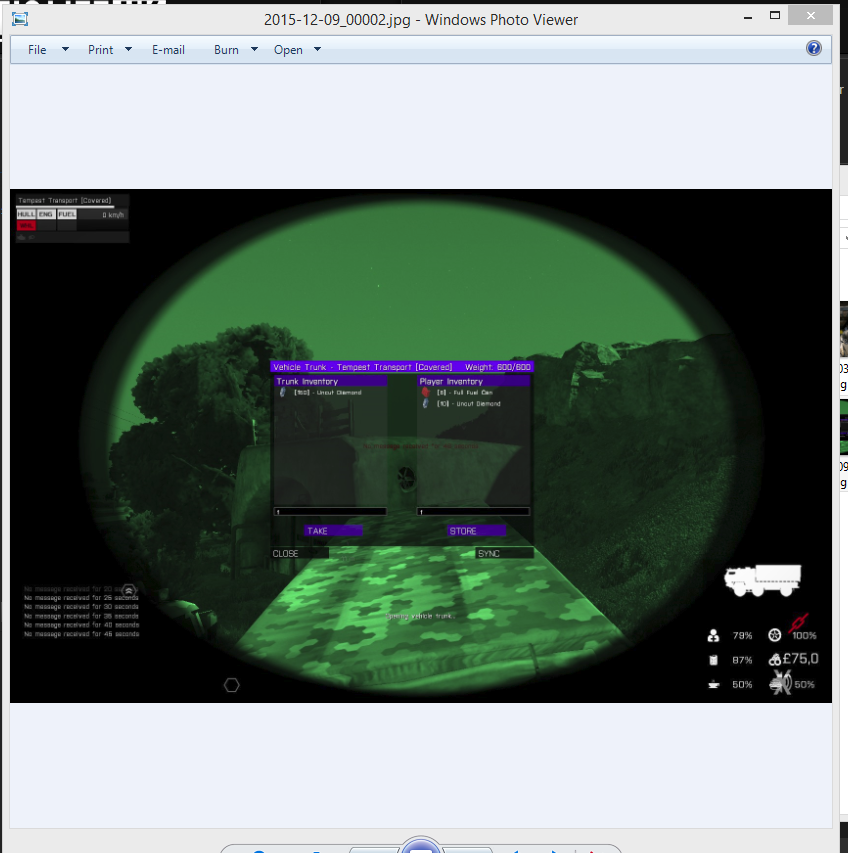Click the Trunk Inventory header

[330, 381]
